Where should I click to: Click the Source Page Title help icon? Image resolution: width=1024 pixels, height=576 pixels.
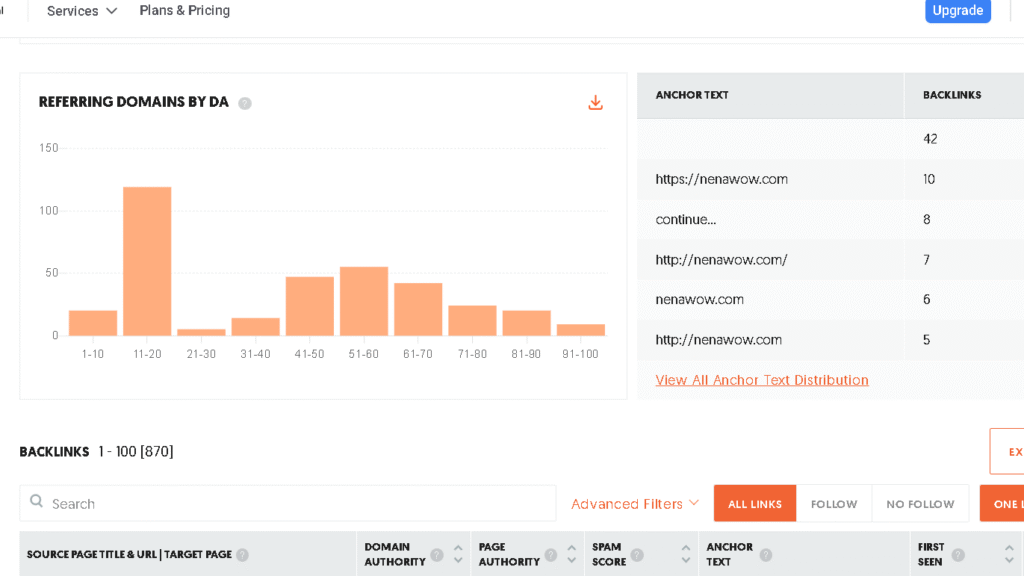243,555
